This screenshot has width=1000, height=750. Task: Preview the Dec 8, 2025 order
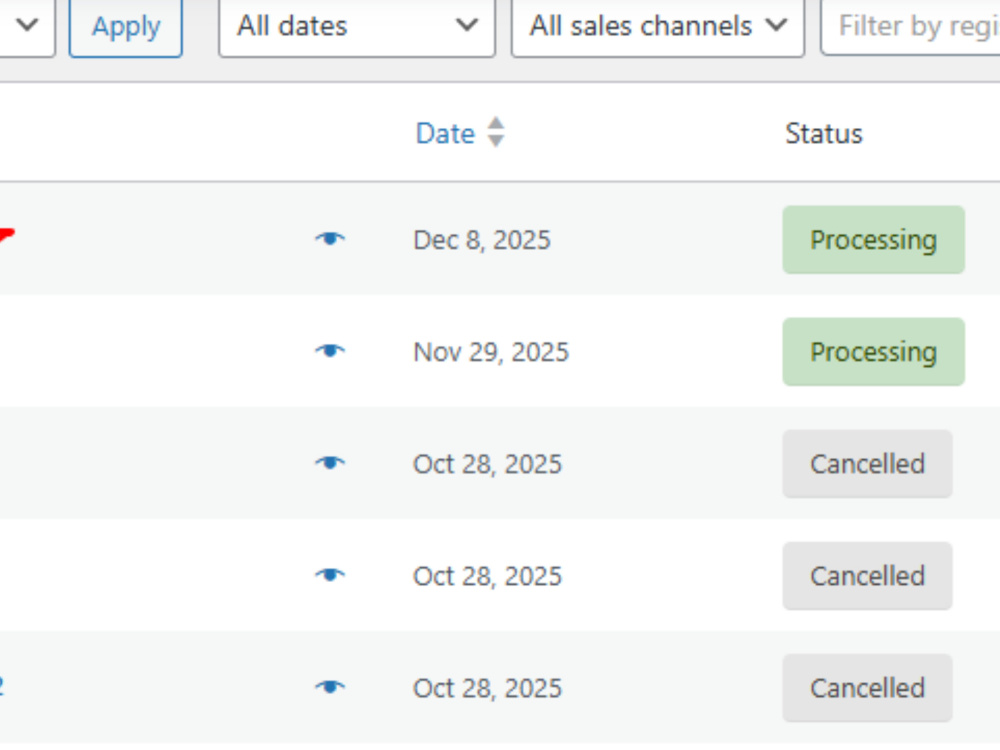coord(330,239)
